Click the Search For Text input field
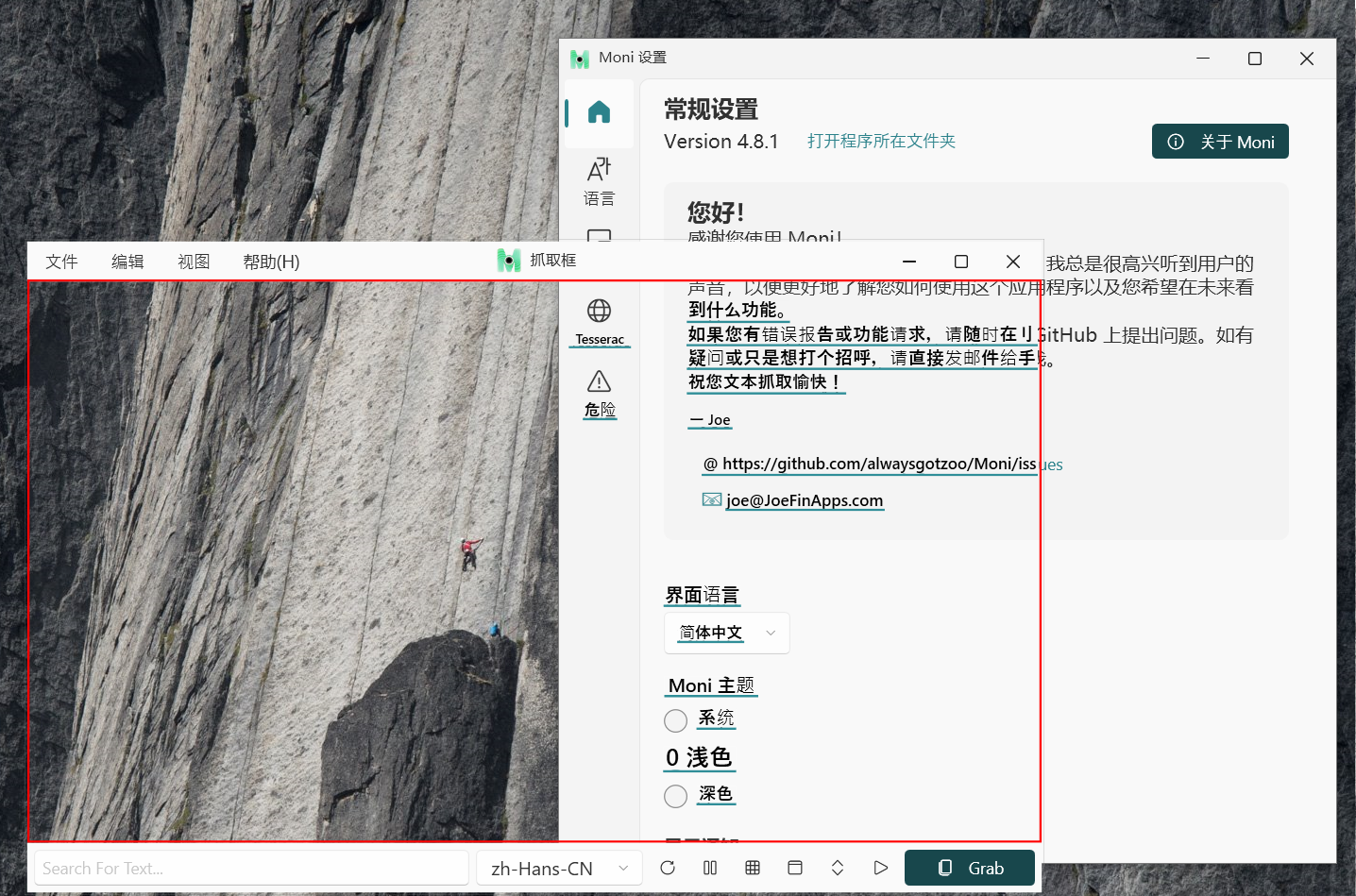This screenshot has width=1356, height=896. (x=251, y=869)
